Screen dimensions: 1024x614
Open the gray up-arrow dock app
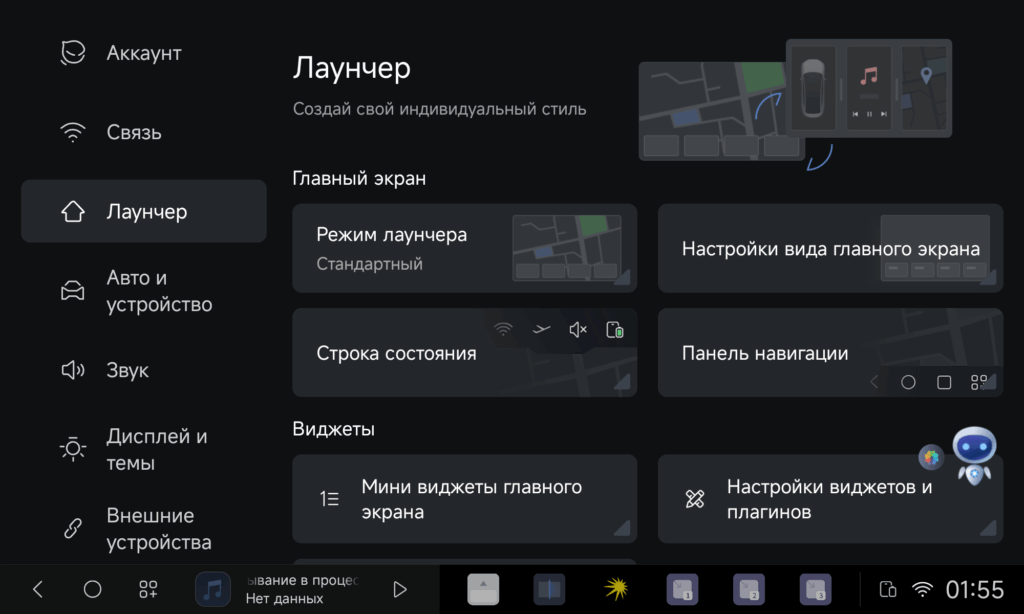pyautogui.click(x=483, y=589)
